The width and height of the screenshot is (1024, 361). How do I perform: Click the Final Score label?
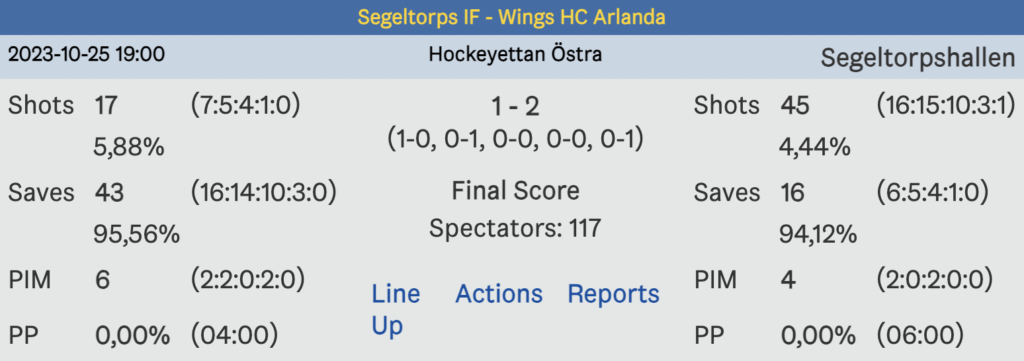pos(515,191)
